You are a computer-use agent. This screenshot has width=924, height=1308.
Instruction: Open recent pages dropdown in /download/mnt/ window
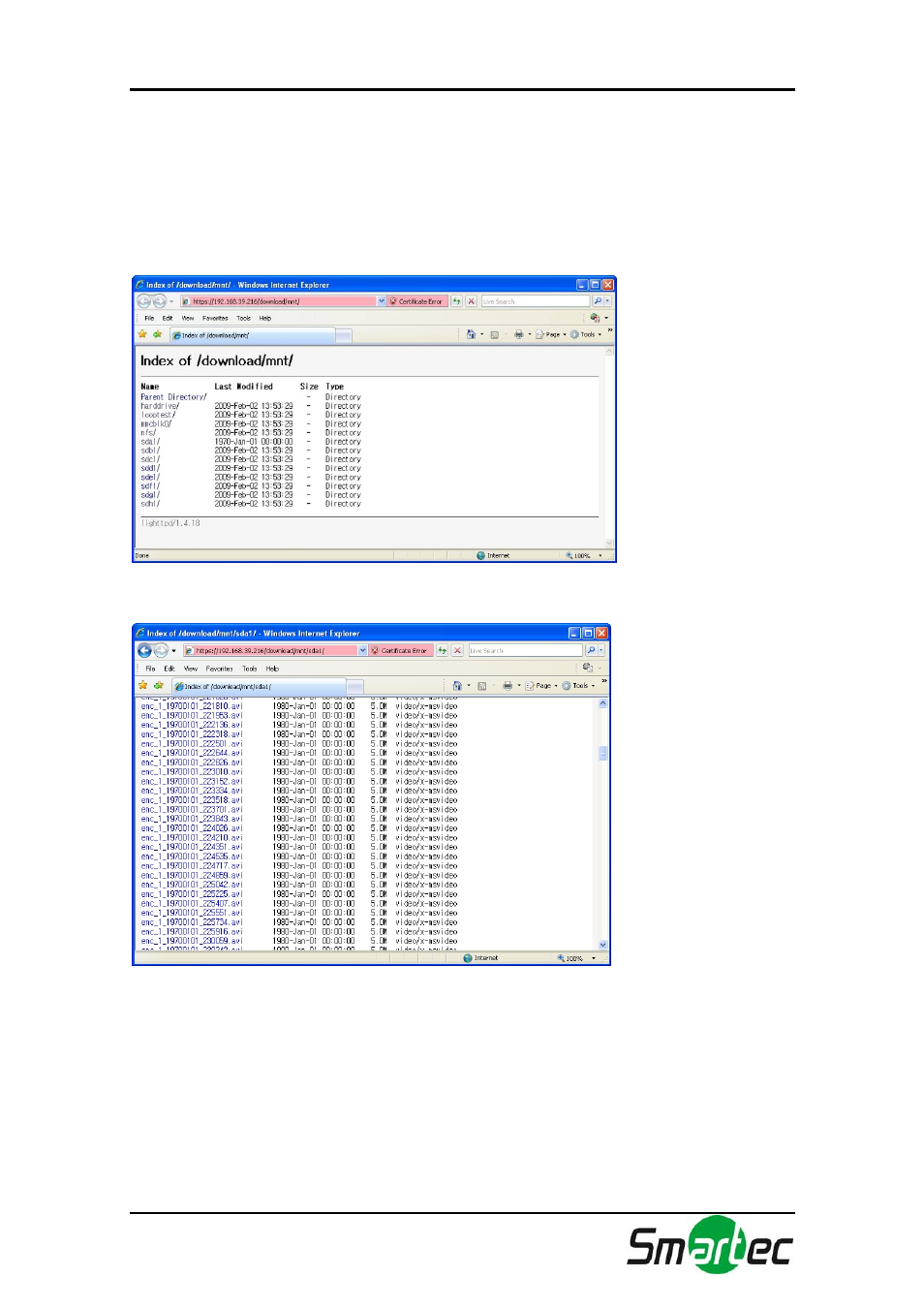171,301
